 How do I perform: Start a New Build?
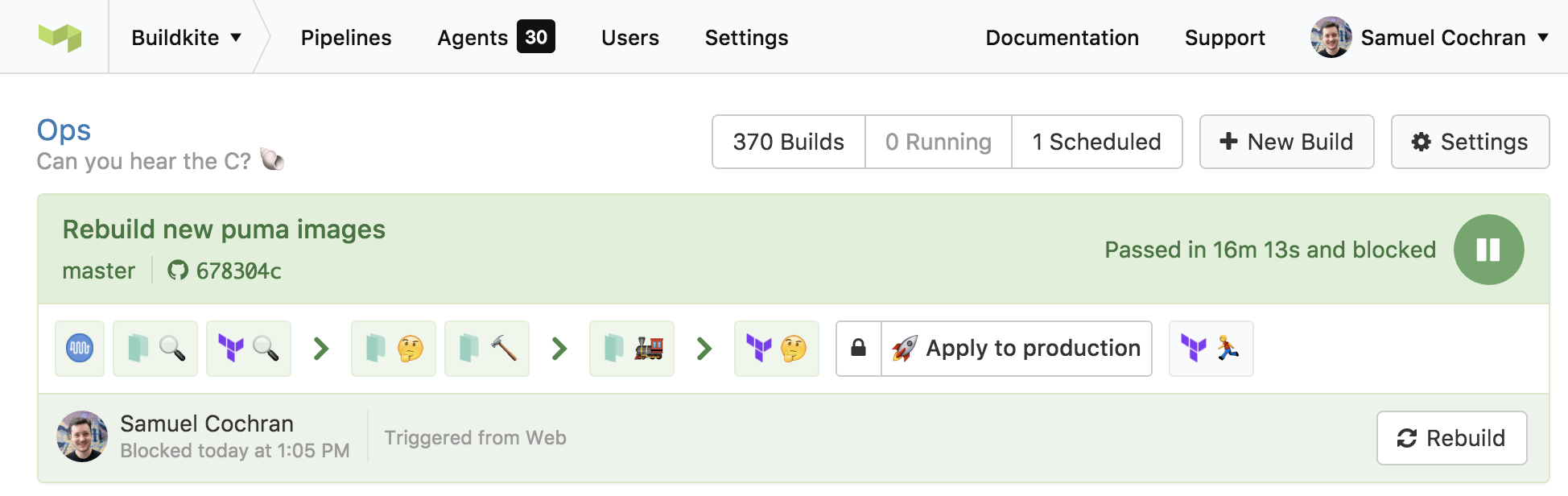point(1287,142)
